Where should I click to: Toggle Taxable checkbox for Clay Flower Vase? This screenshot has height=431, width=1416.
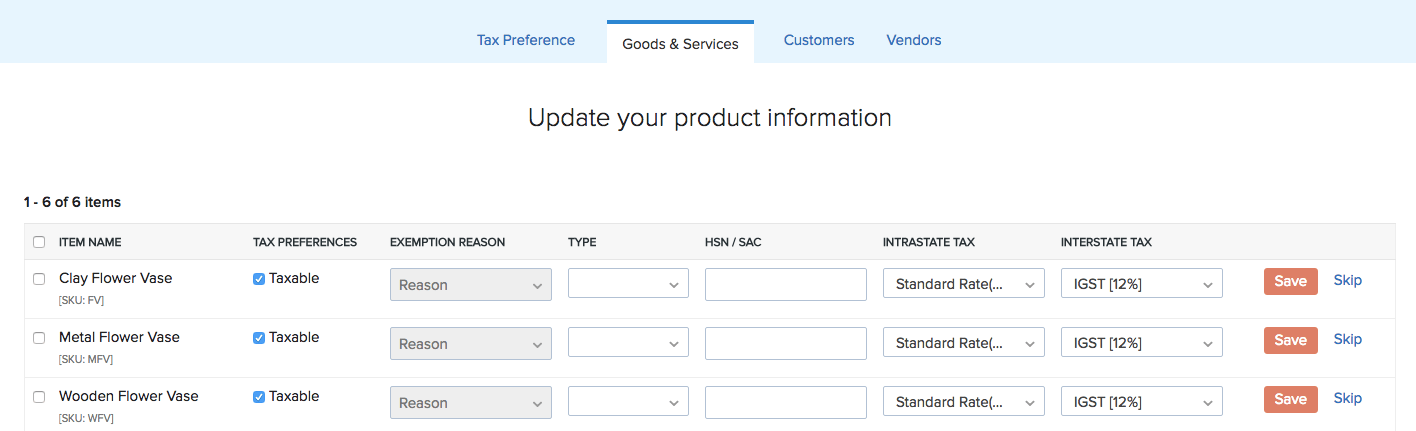pyautogui.click(x=259, y=279)
